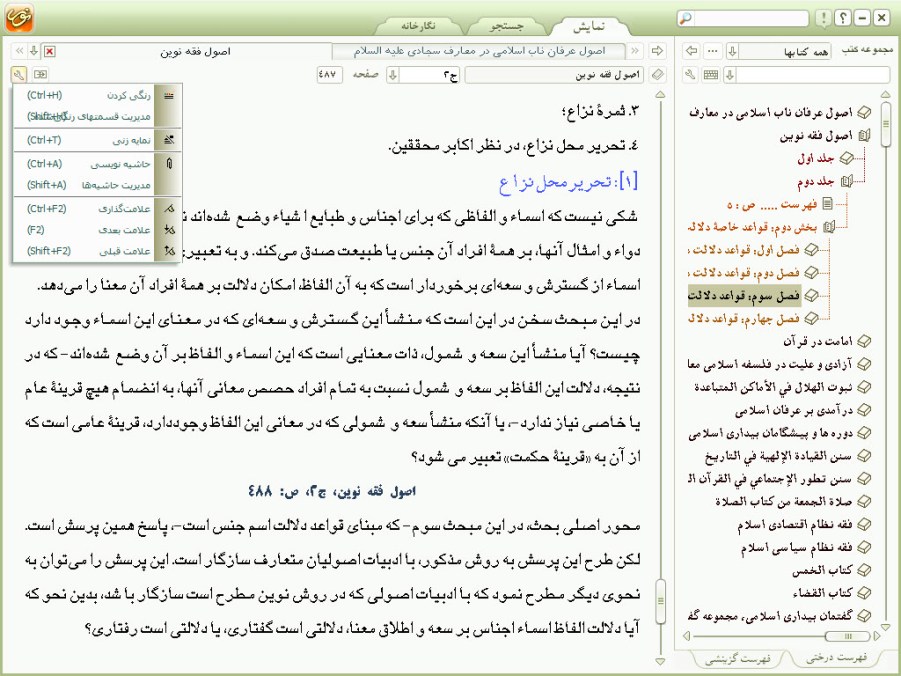
Task: Switch to the اصول عرفان ناب اسلامی document tab
Action: 479,51
